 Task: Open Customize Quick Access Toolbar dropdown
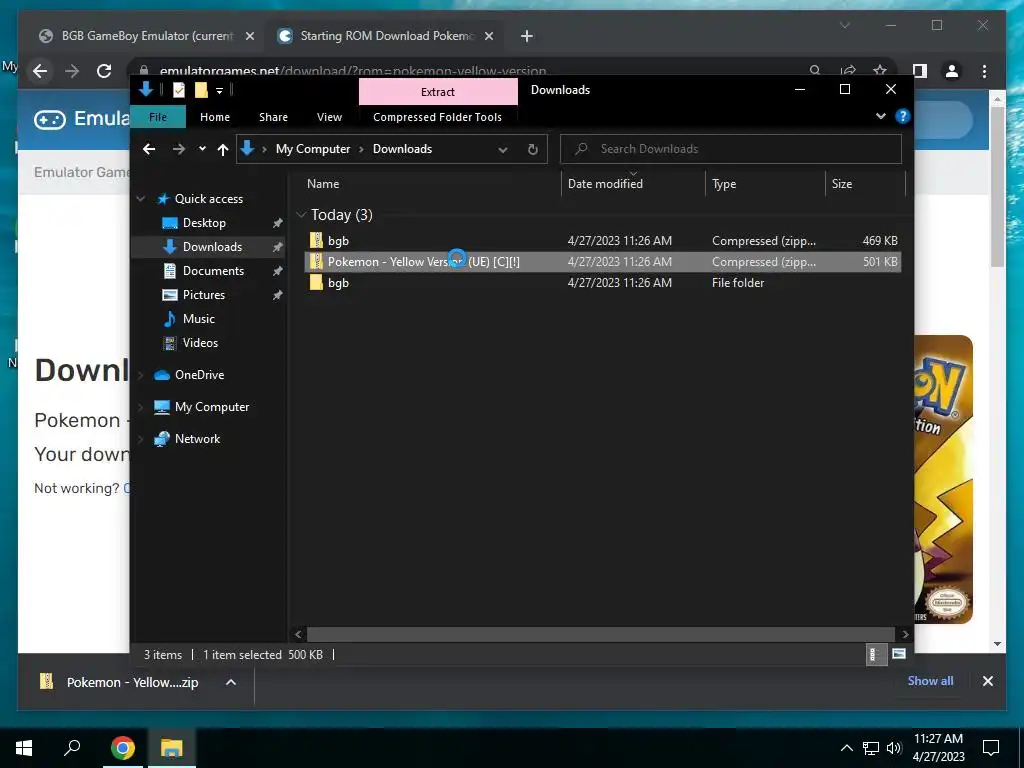[219, 91]
